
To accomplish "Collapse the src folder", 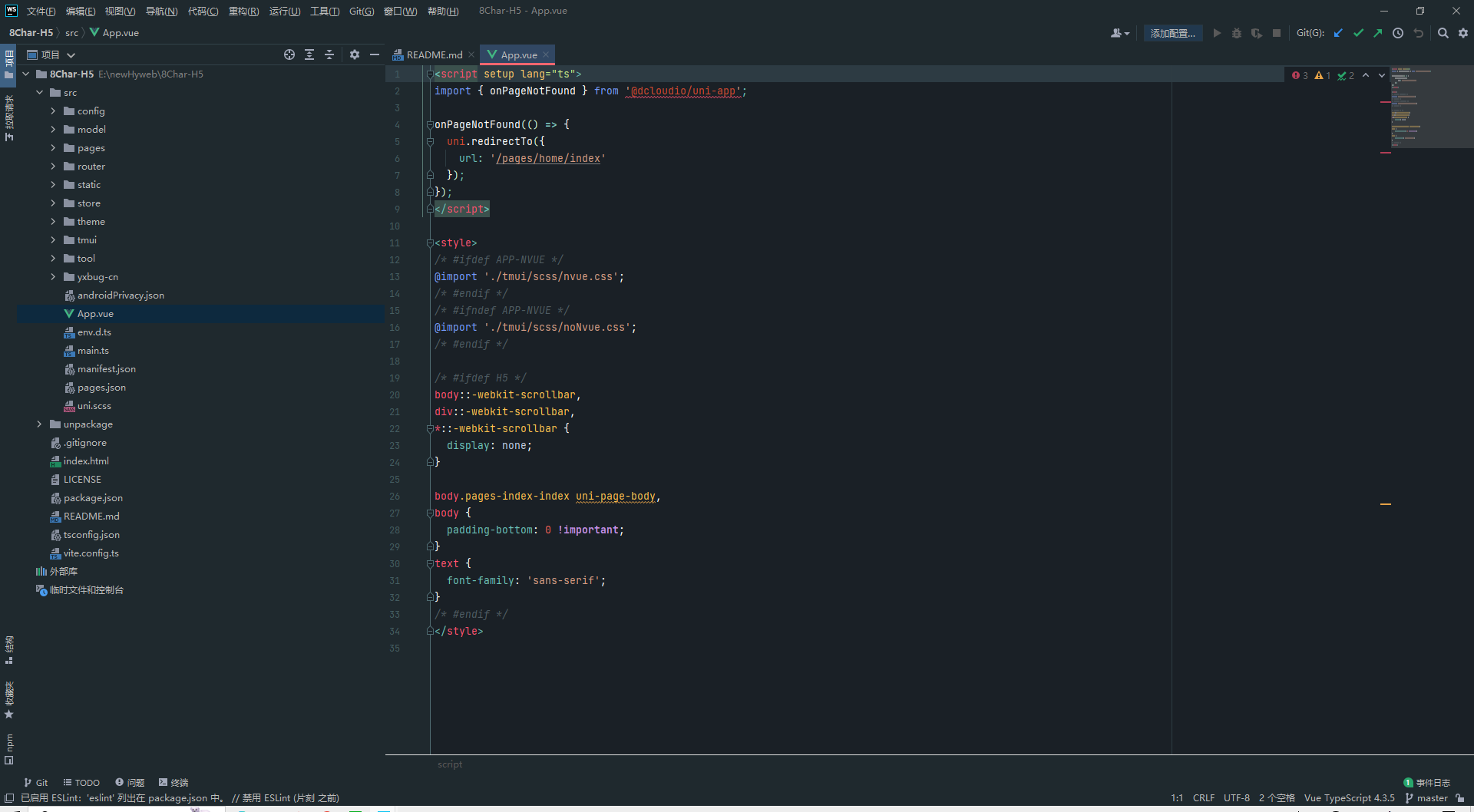I will click(x=40, y=93).
